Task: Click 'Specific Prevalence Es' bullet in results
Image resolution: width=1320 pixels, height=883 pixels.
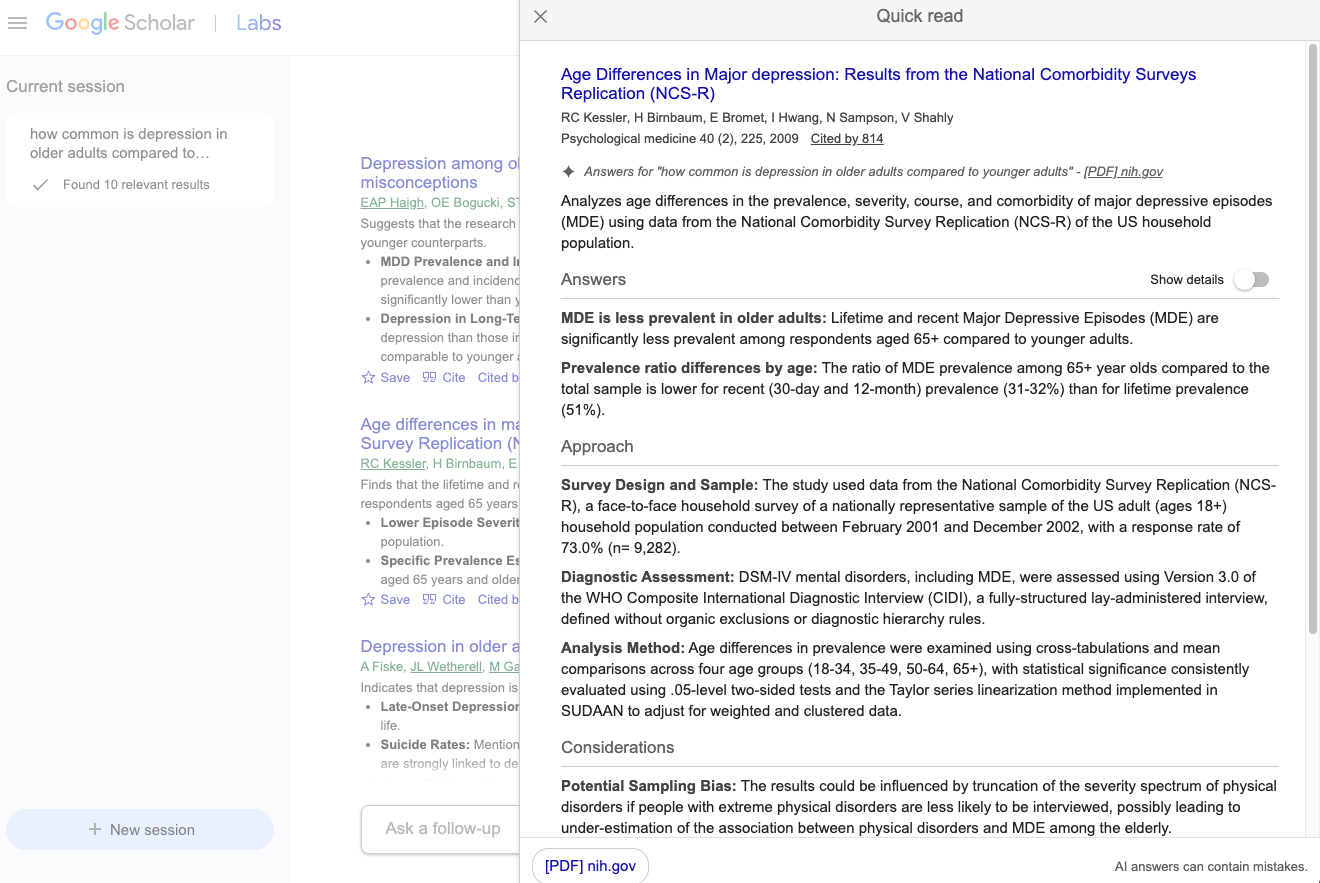Action: tap(450, 561)
